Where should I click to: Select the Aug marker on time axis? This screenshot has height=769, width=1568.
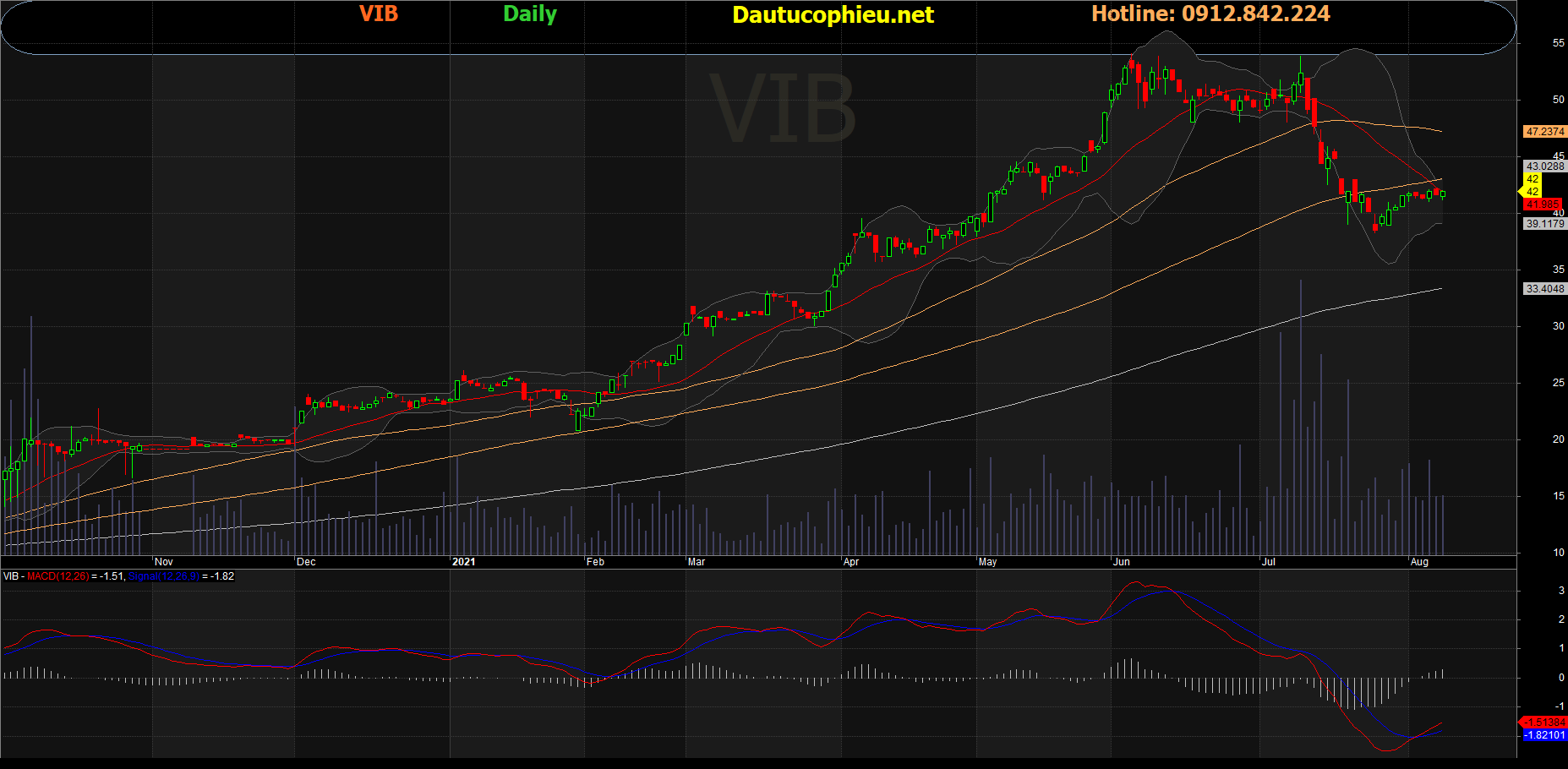tap(1419, 562)
